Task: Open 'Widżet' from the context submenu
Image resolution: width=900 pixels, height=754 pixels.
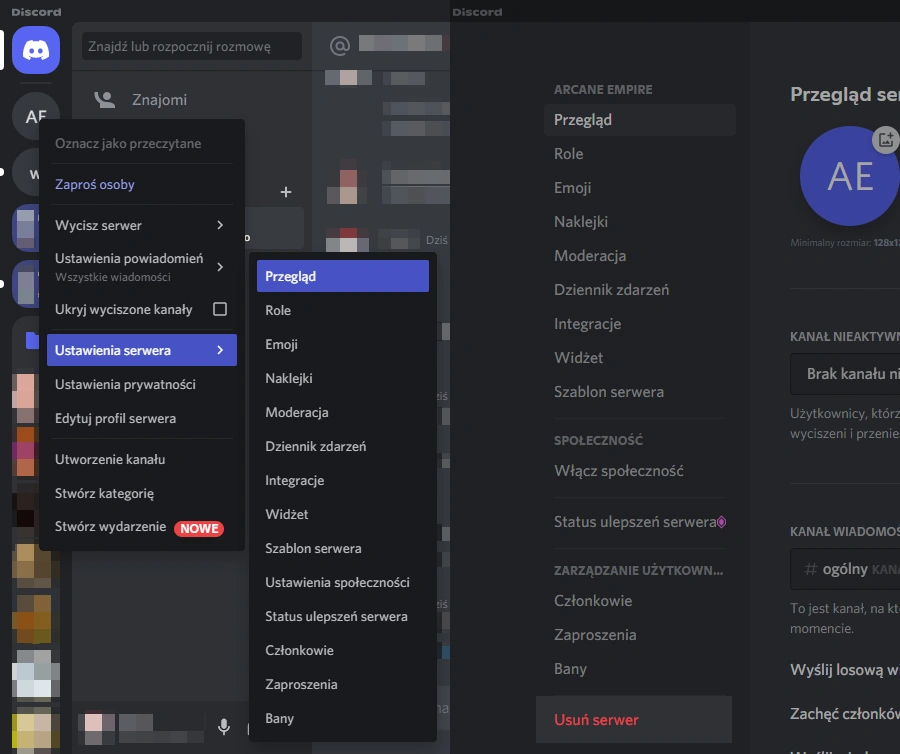Action: tap(343, 514)
